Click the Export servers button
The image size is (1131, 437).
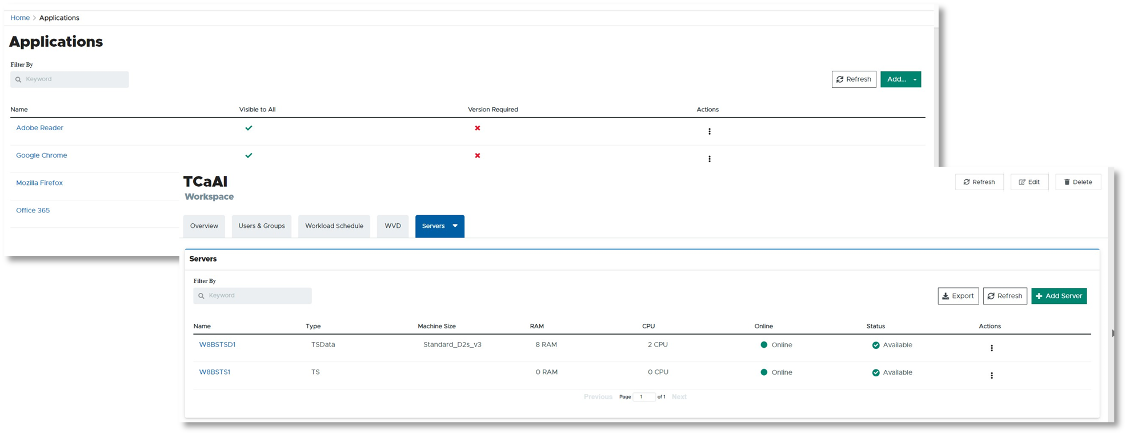pos(958,296)
